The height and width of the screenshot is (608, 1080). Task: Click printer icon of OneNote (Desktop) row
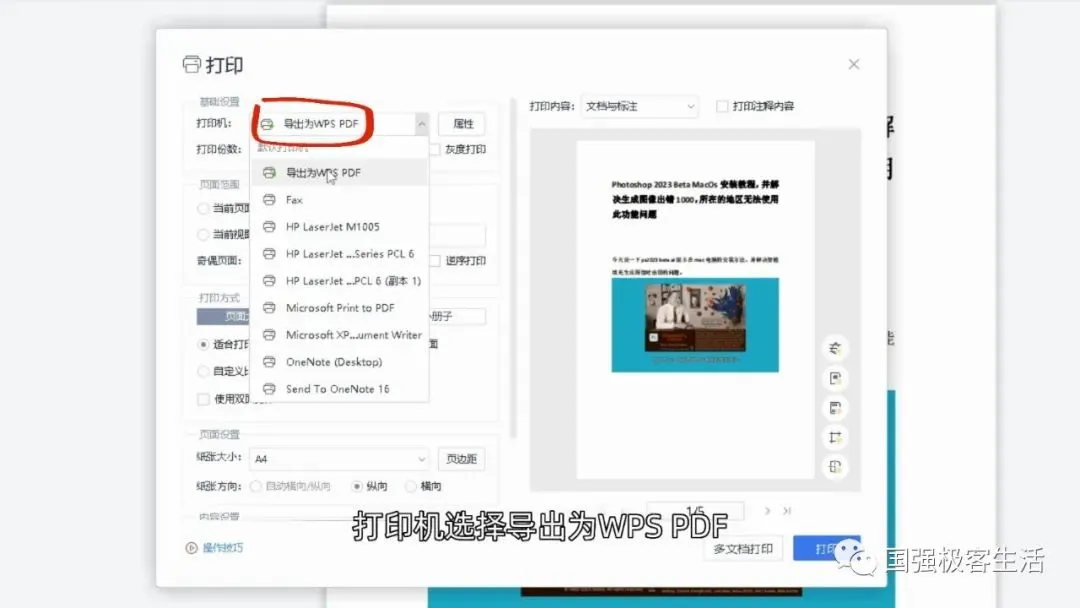point(269,361)
